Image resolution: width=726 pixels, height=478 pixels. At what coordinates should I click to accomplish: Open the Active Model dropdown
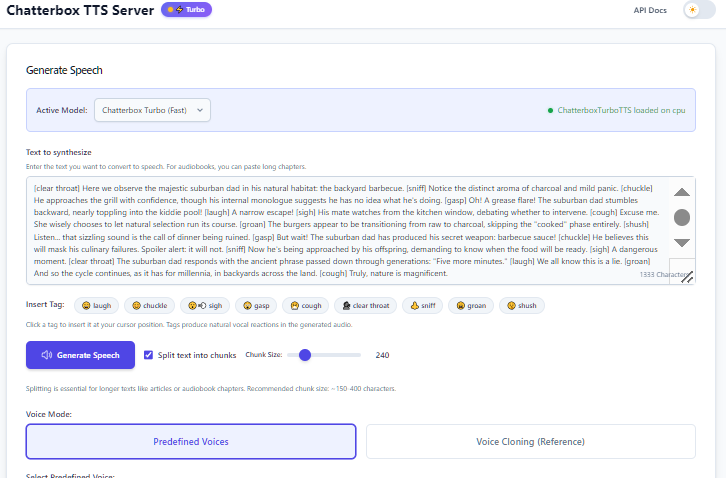[152, 110]
